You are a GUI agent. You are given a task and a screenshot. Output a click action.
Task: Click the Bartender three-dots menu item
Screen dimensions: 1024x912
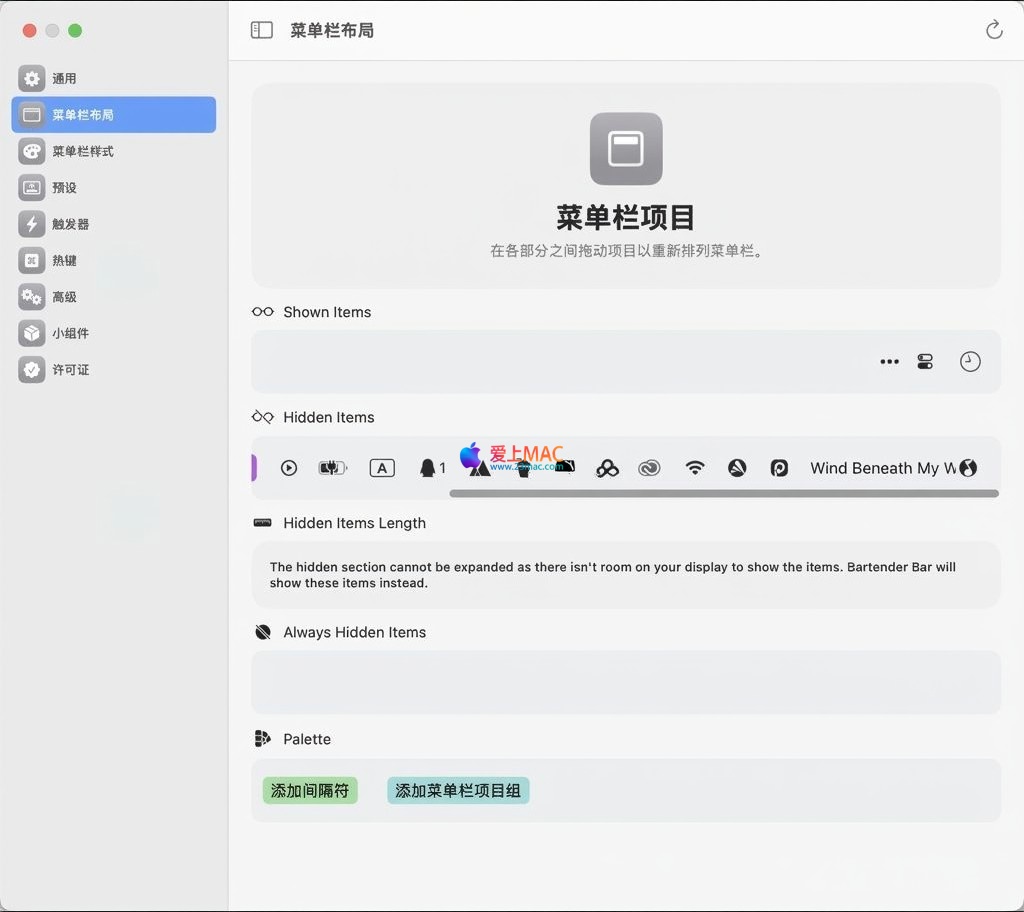[x=889, y=362]
